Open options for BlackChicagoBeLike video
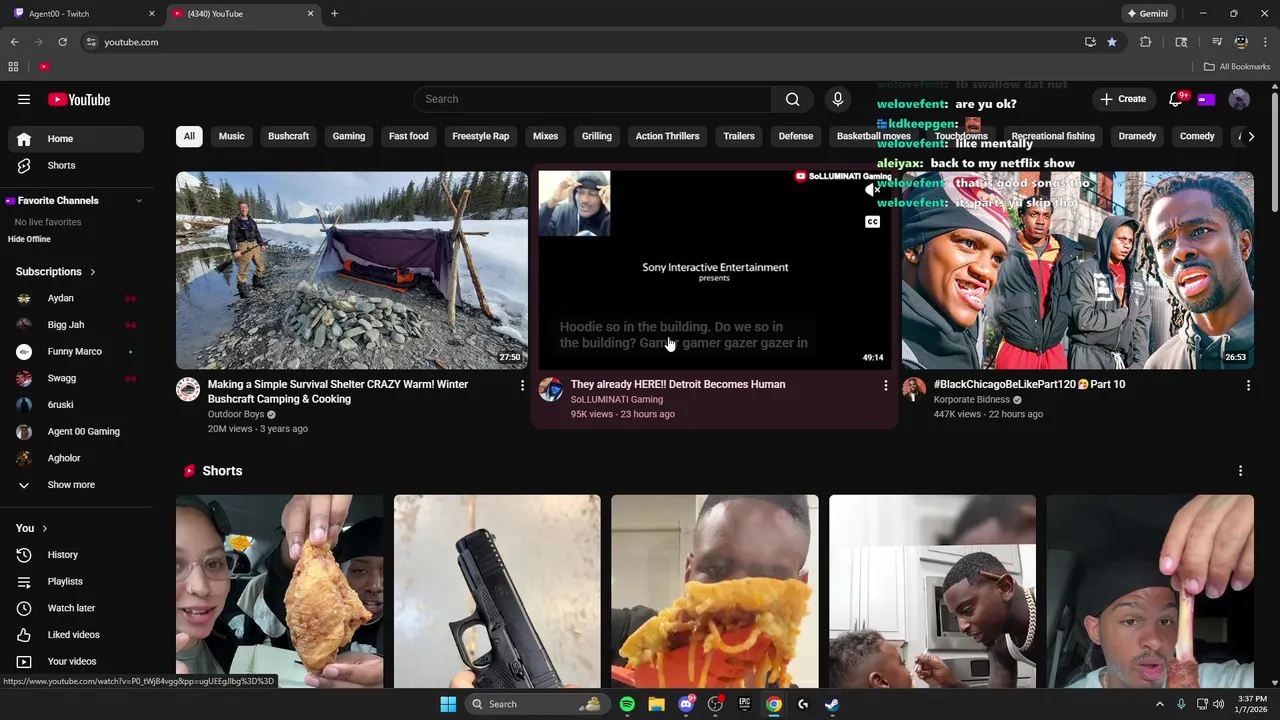The width and height of the screenshot is (1280, 720). click(x=1248, y=385)
